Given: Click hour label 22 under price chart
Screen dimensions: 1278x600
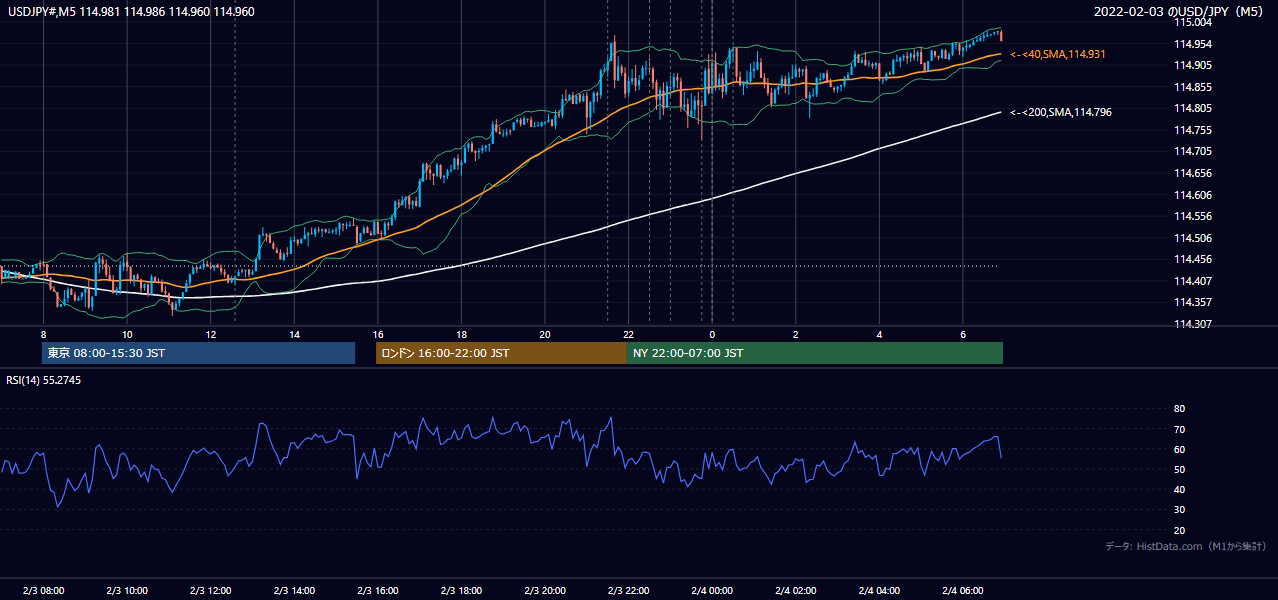Looking at the screenshot, I should [x=628, y=334].
